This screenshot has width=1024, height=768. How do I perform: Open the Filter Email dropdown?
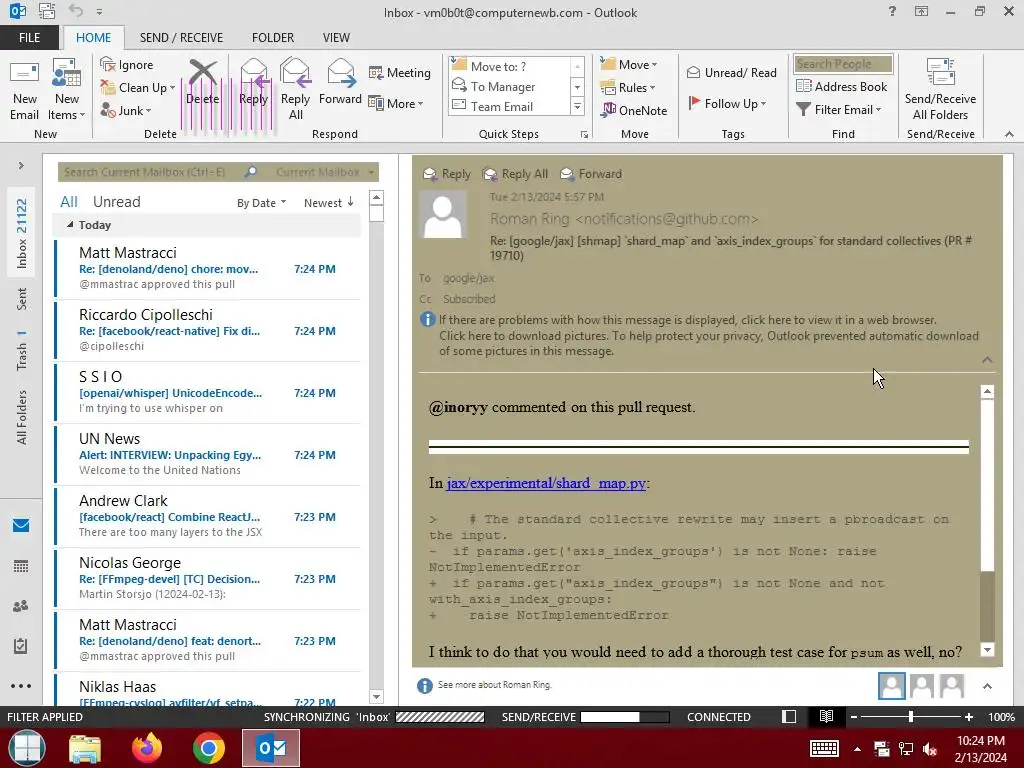point(839,110)
